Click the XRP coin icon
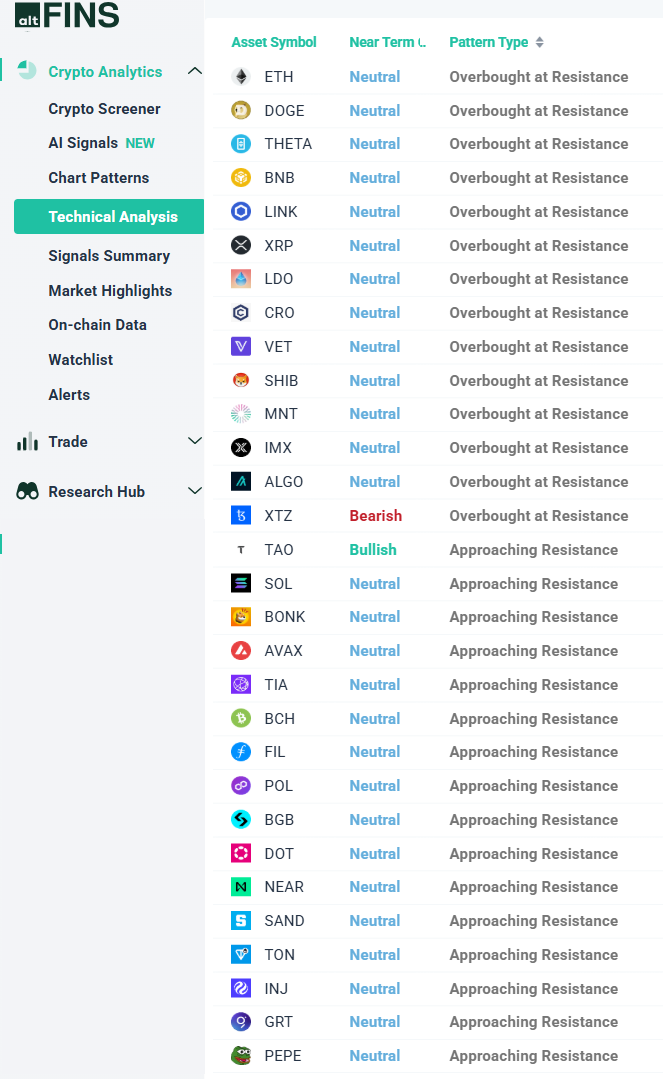Image resolution: width=663 pixels, height=1079 pixels. coord(241,245)
